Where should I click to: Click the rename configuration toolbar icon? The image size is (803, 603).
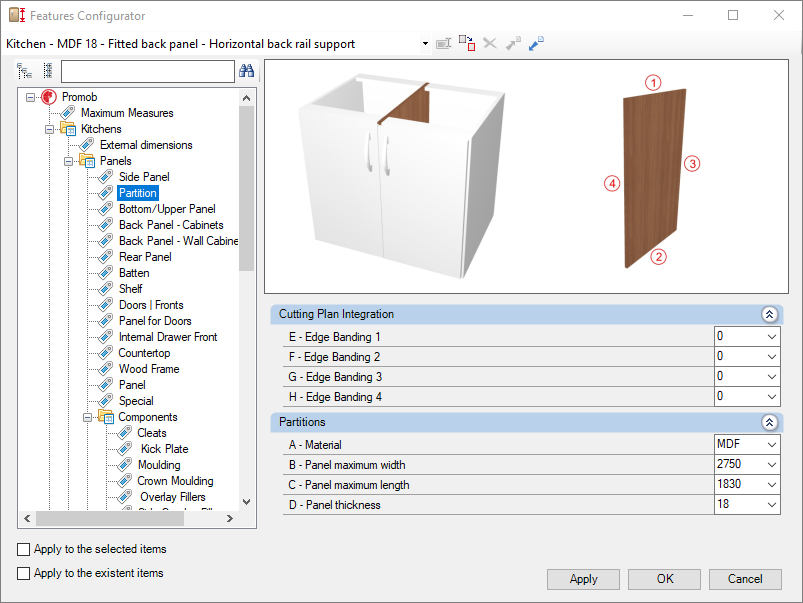(x=443, y=44)
